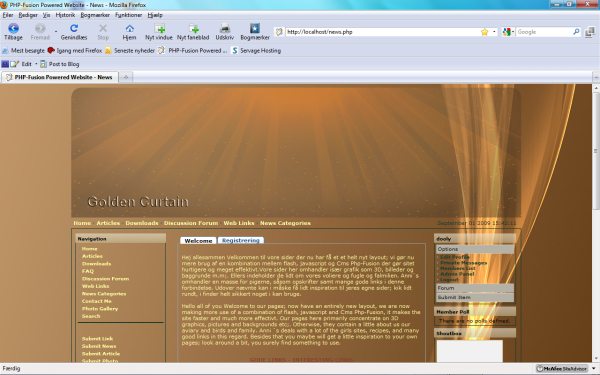Screen dimensions: 600x375
Task: Switch to the Registrering tab
Action: (241, 240)
